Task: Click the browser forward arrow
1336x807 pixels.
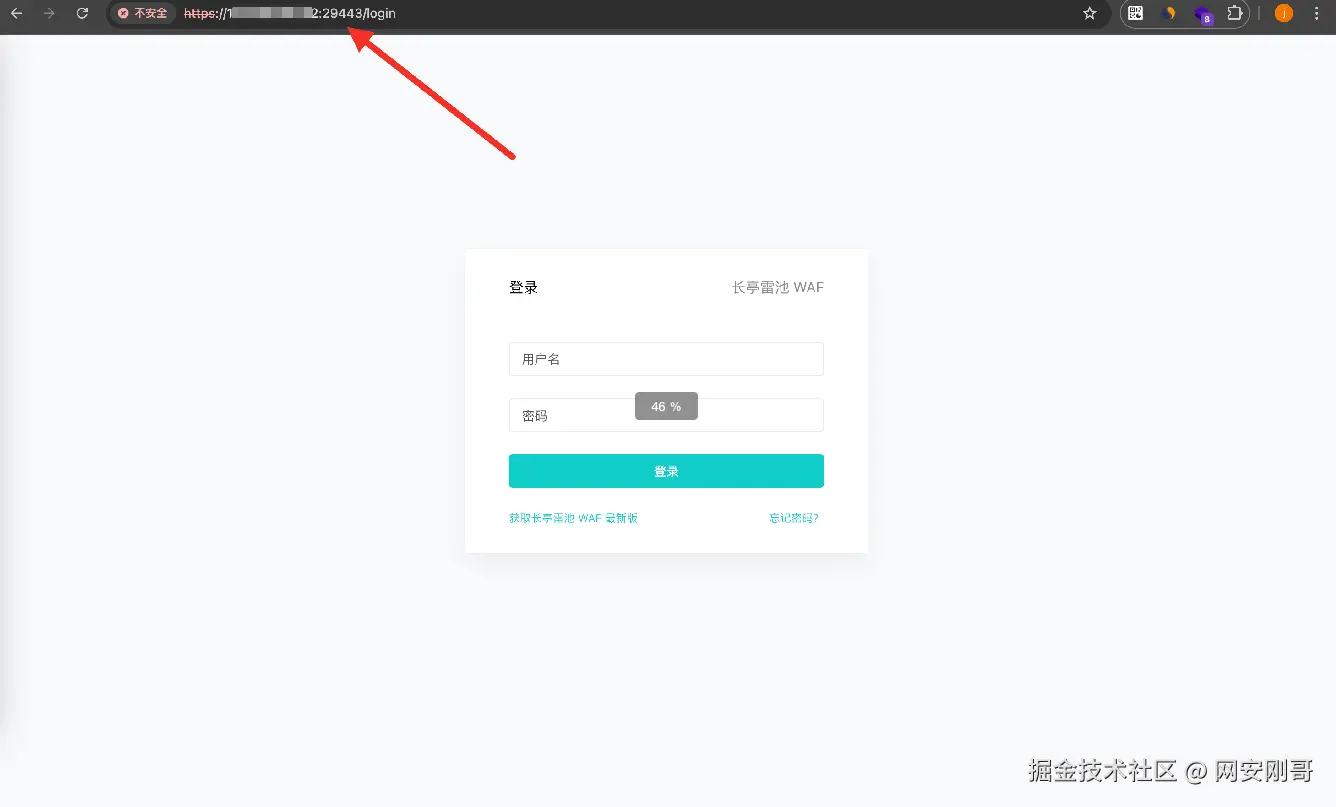Action: pyautogui.click(x=49, y=14)
